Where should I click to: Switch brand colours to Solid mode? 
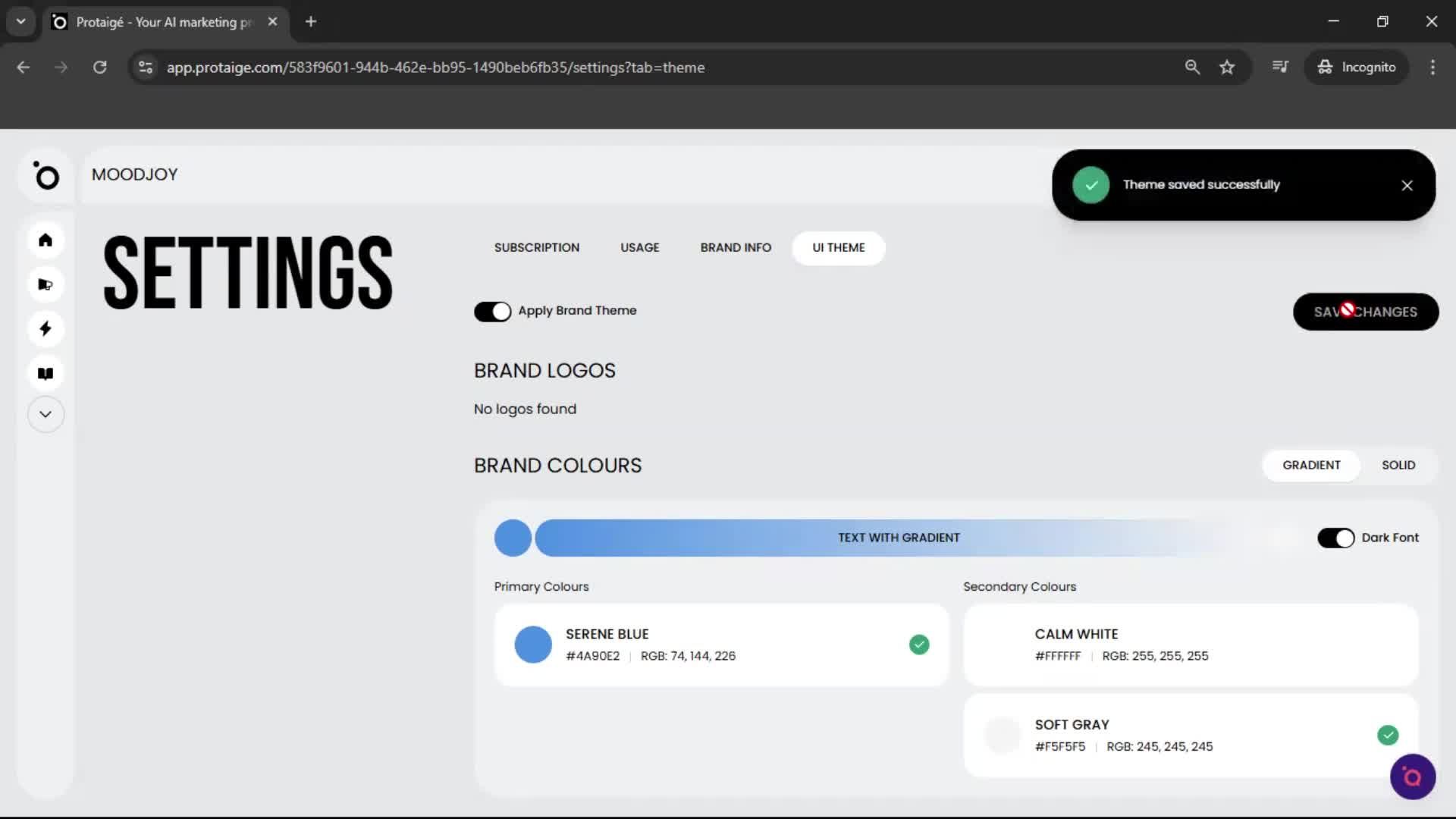click(1398, 465)
